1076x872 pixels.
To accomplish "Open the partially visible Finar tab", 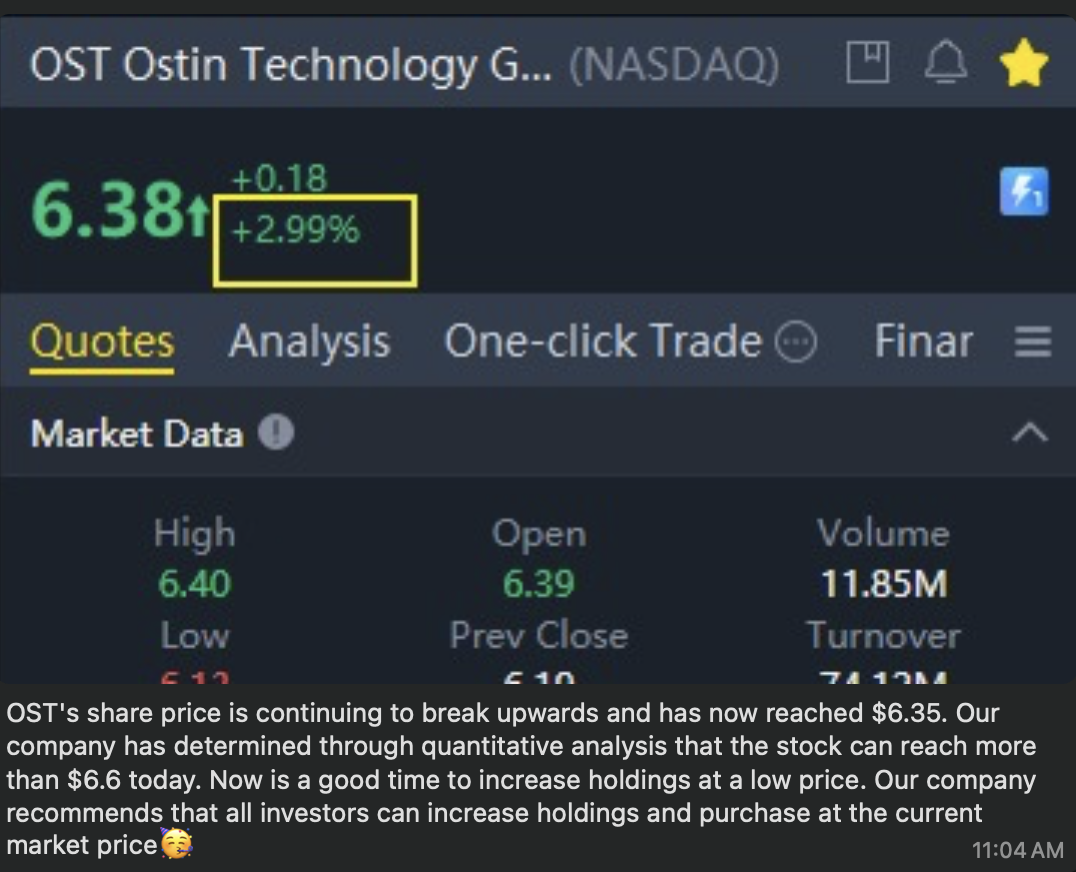I will (x=924, y=341).
